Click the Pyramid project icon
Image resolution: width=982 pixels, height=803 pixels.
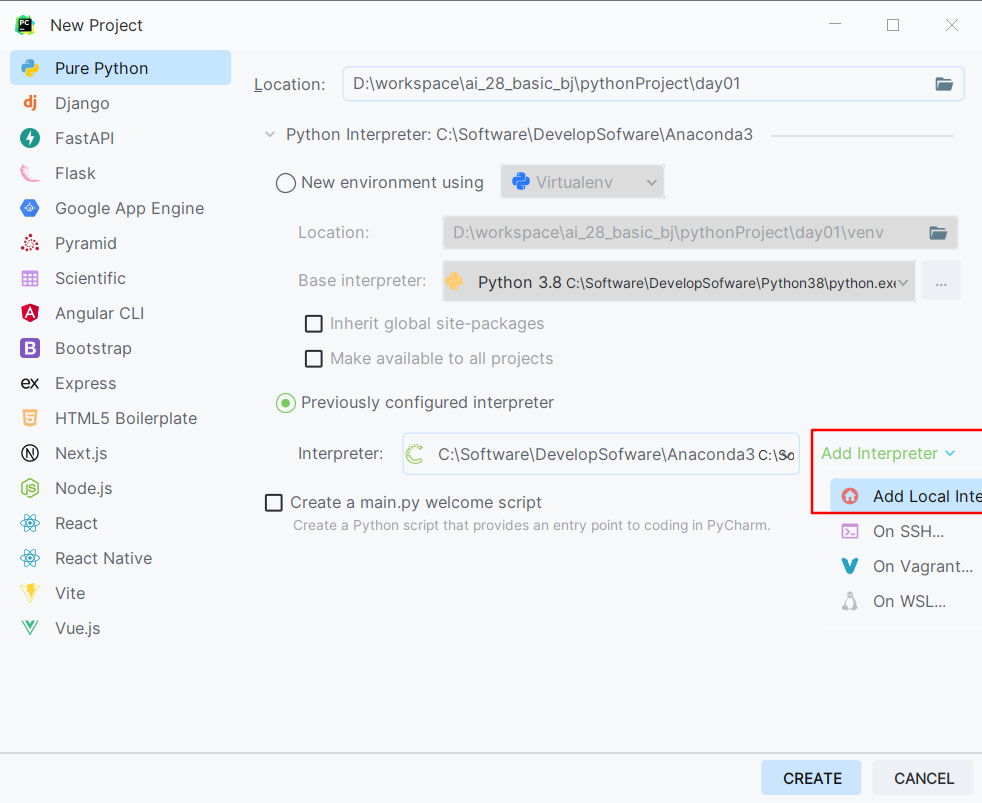coord(30,243)
